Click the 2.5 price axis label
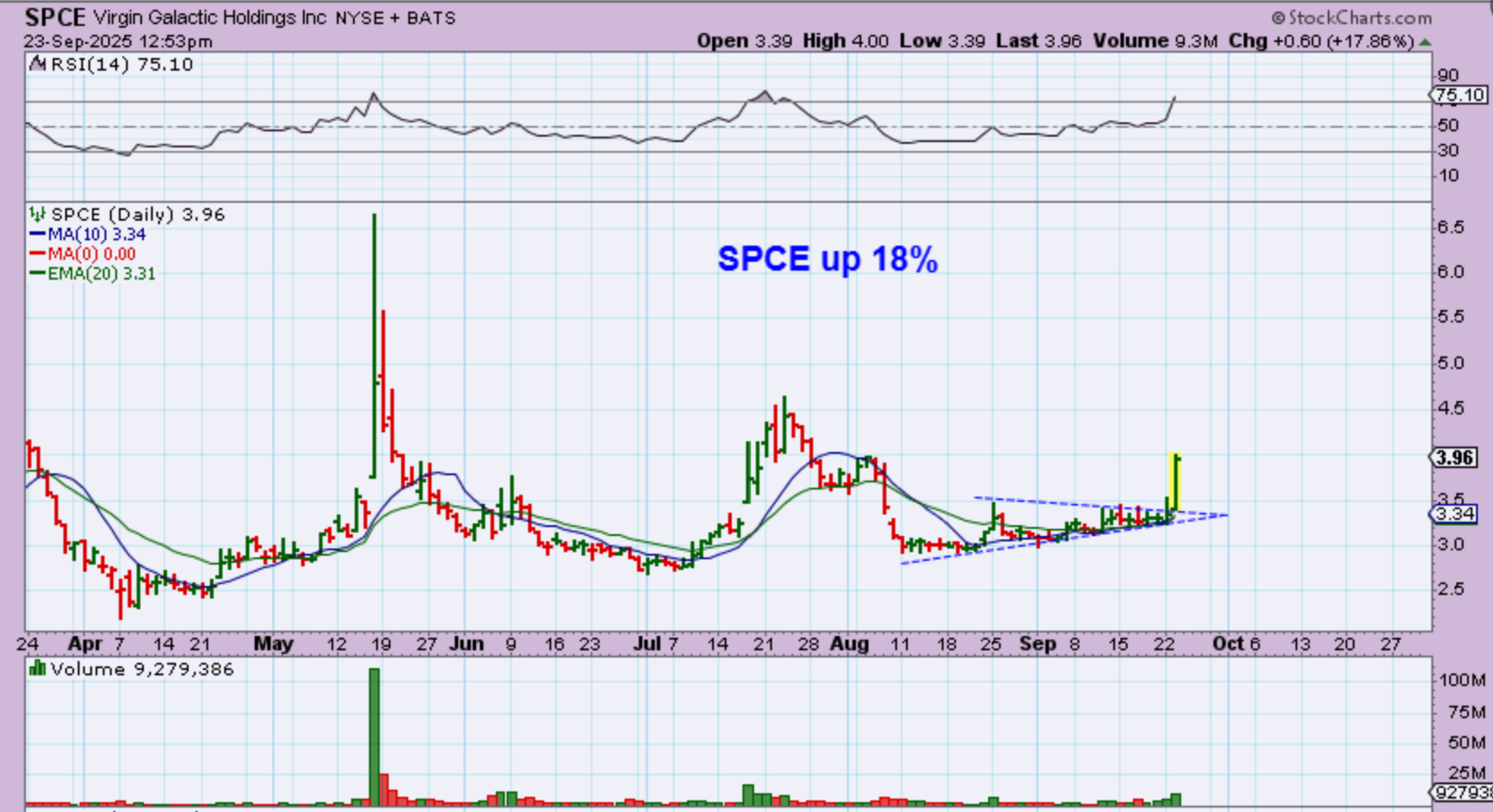The height and width of the screenshot is (812, 1493). 1450,590
